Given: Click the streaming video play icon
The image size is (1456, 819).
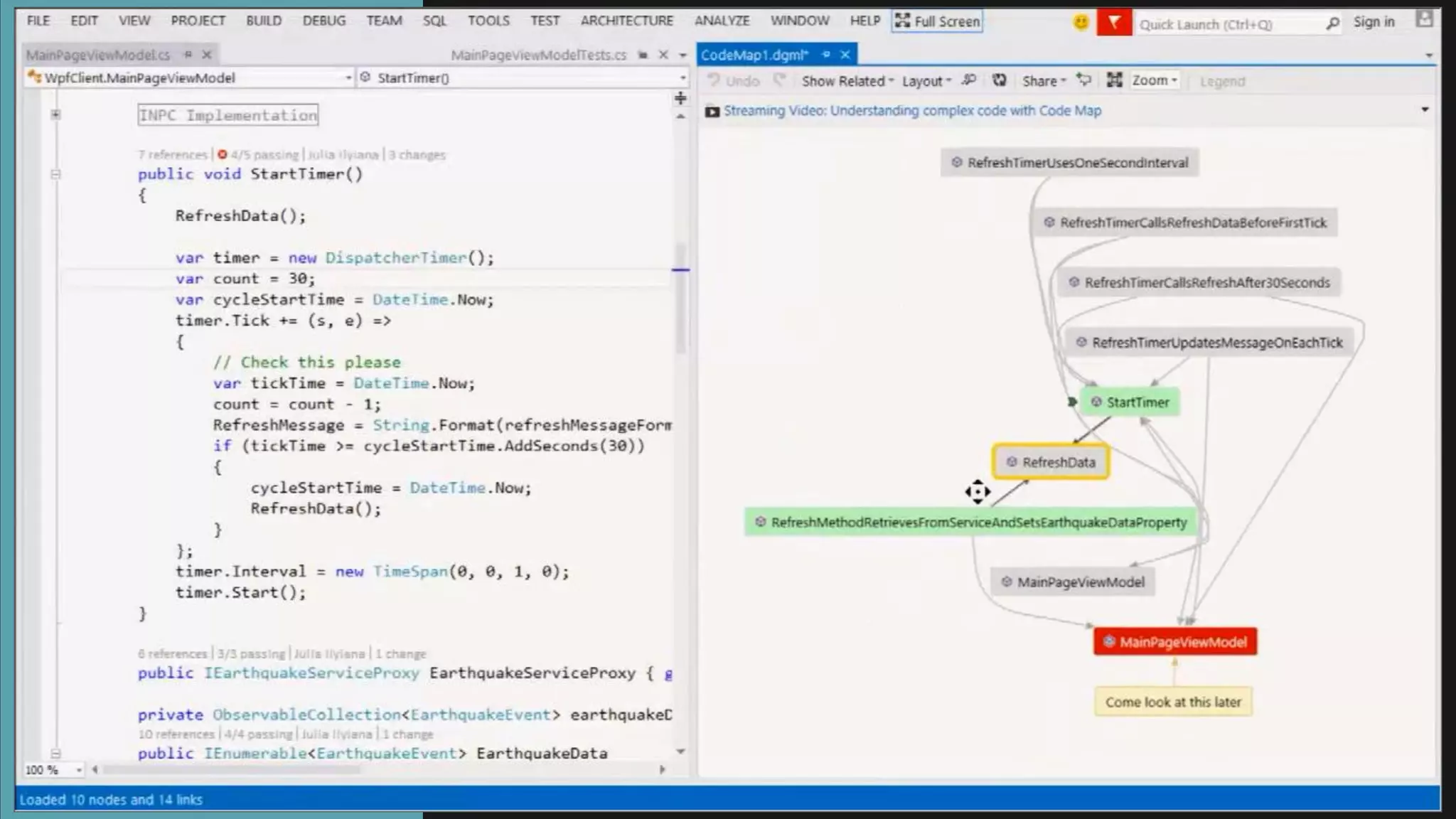Looking at the screenshot, I should (x=712, y=112).
